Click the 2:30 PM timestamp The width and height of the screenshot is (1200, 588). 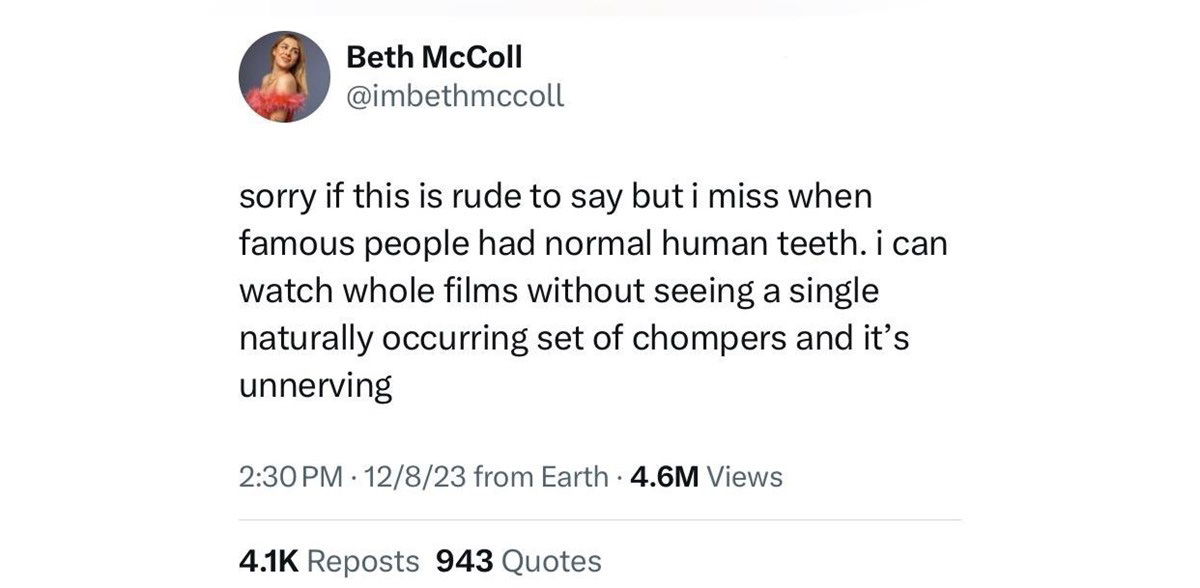click(x=284, y=477)
